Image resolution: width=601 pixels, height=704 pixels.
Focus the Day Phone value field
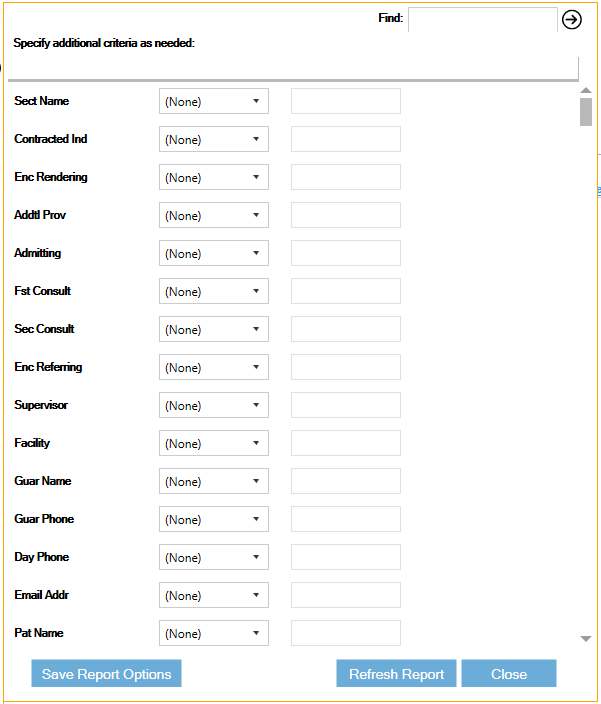coord(346,557)
